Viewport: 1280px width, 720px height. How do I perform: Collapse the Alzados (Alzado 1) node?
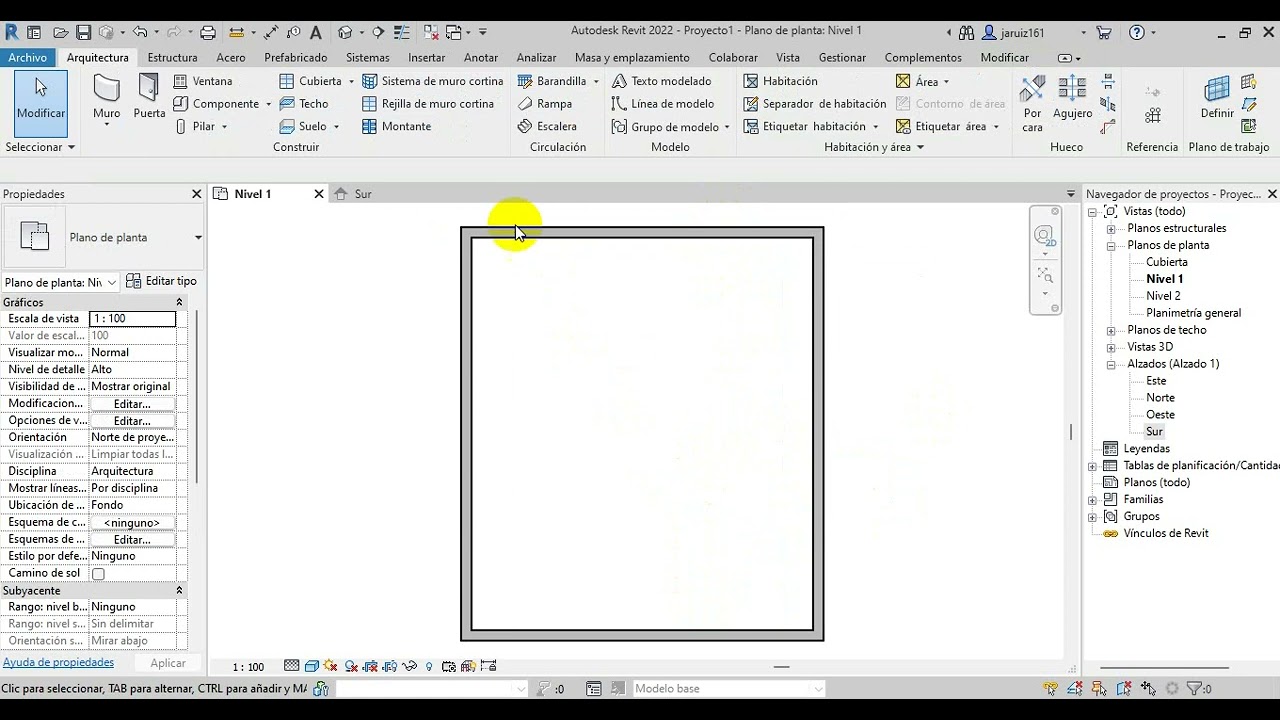[x=1111, y=365]
